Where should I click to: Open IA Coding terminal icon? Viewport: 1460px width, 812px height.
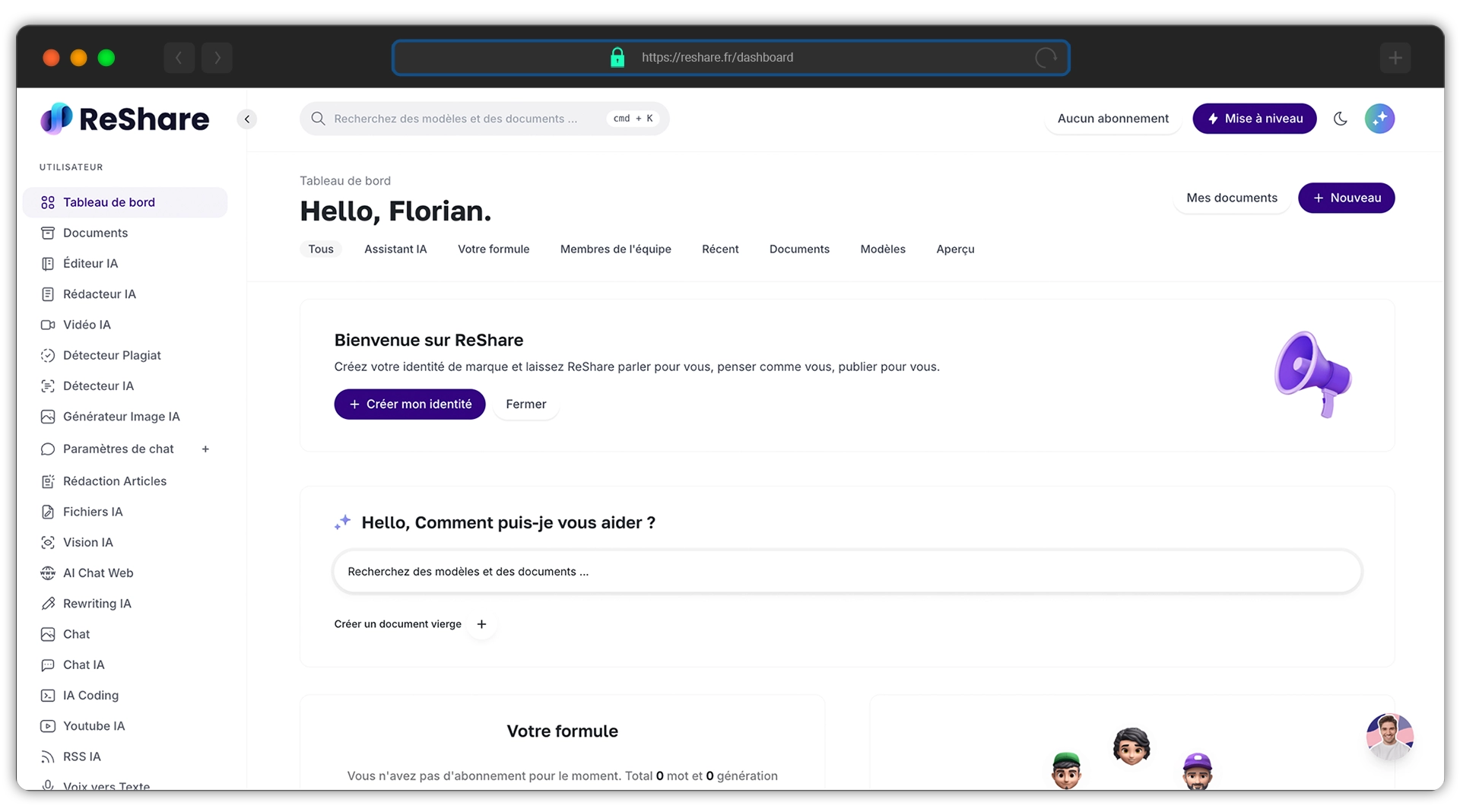tap(48, 695)
